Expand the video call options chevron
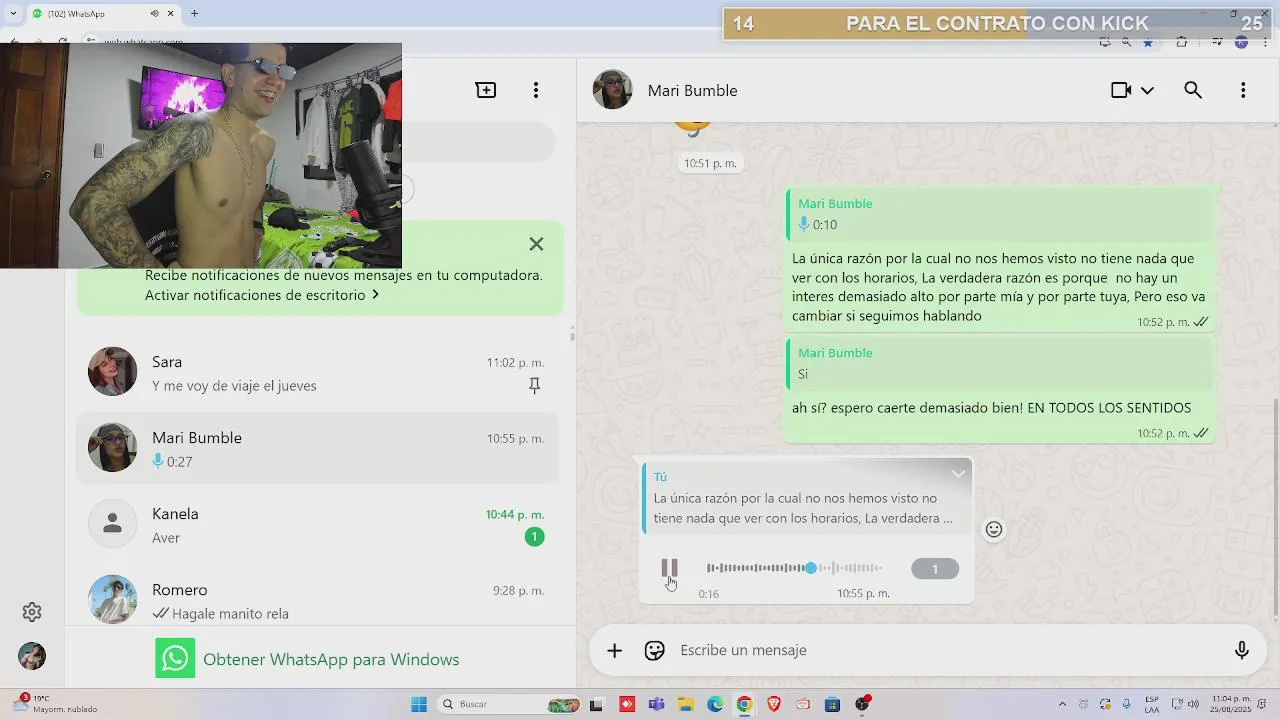The height and width of the screenshot is (720, 1280). click(1147, 90)
